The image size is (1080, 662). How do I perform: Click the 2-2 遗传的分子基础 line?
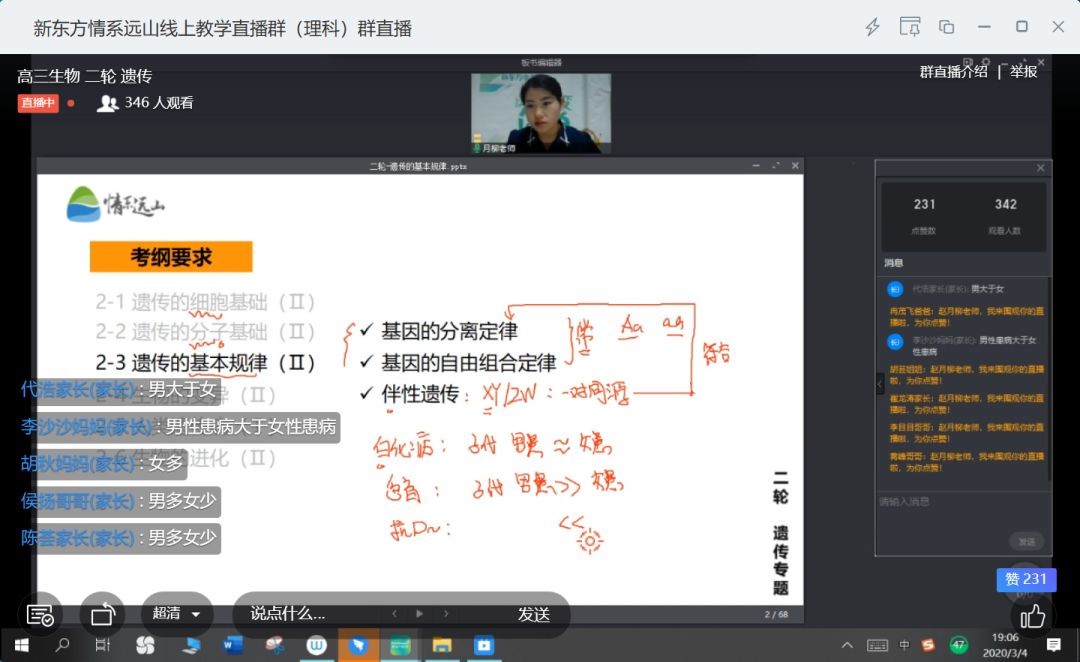click(205, 331)
